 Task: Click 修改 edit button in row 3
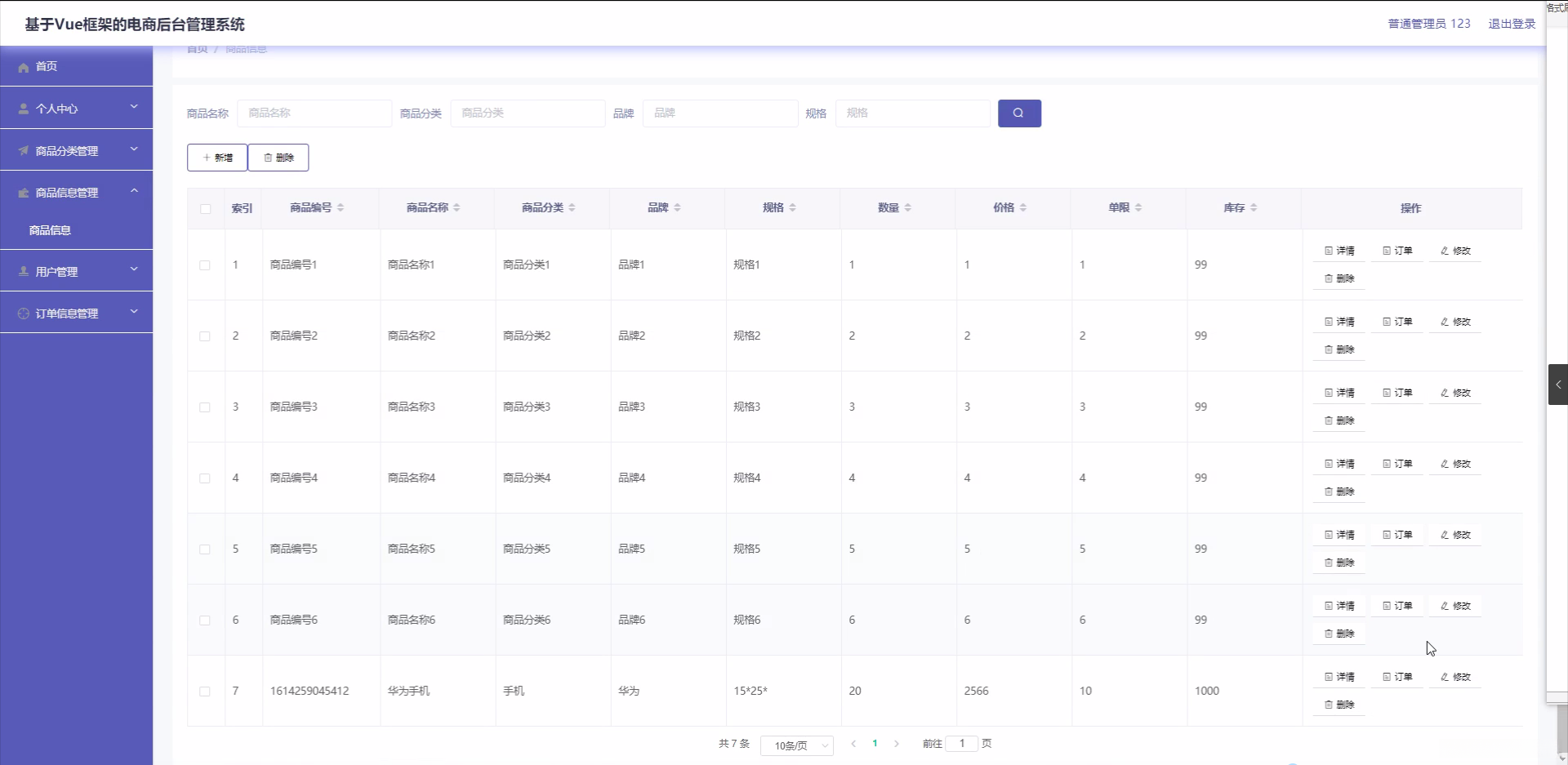pos(1455,393)
